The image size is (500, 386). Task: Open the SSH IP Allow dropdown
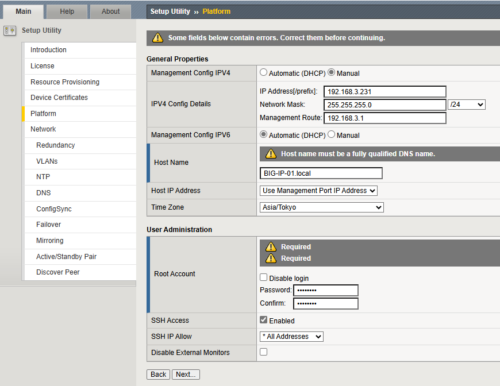pos(292,336)
